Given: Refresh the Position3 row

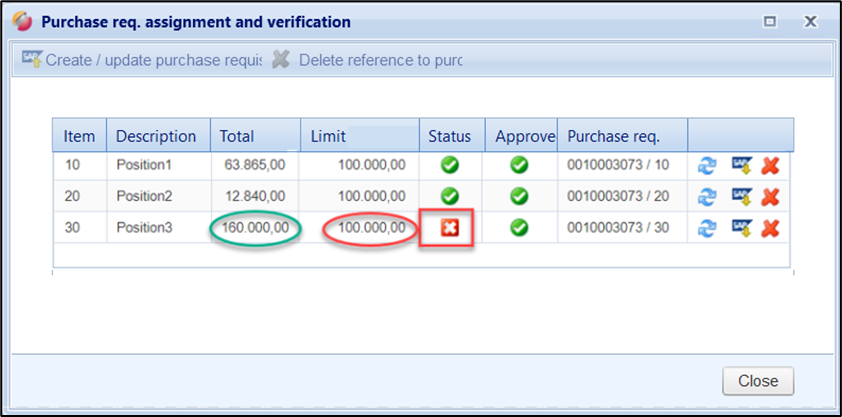Looking at the screenshot, I should (707, 228).
